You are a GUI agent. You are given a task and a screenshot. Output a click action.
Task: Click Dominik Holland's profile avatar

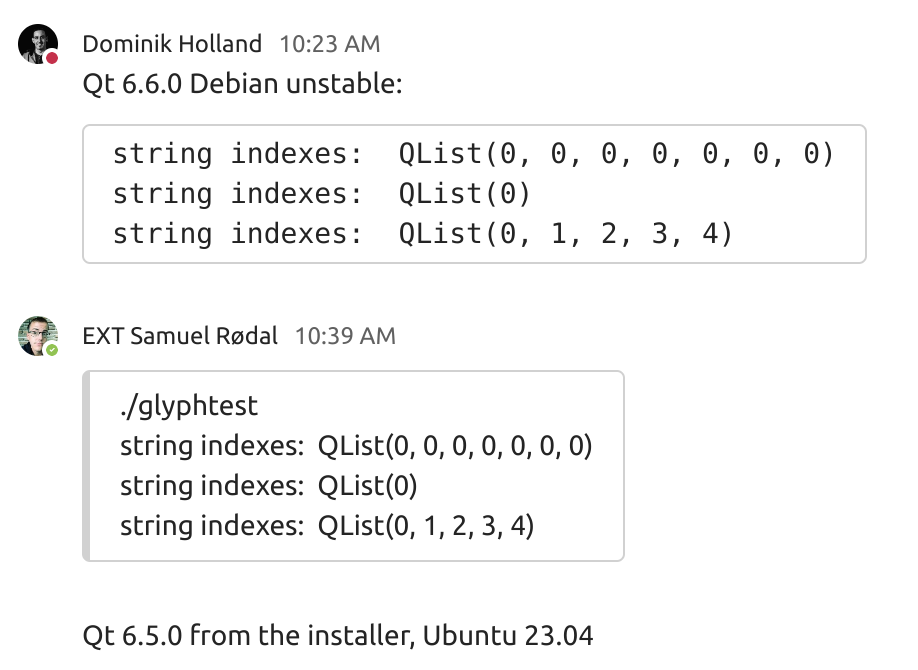coord(37,43)
